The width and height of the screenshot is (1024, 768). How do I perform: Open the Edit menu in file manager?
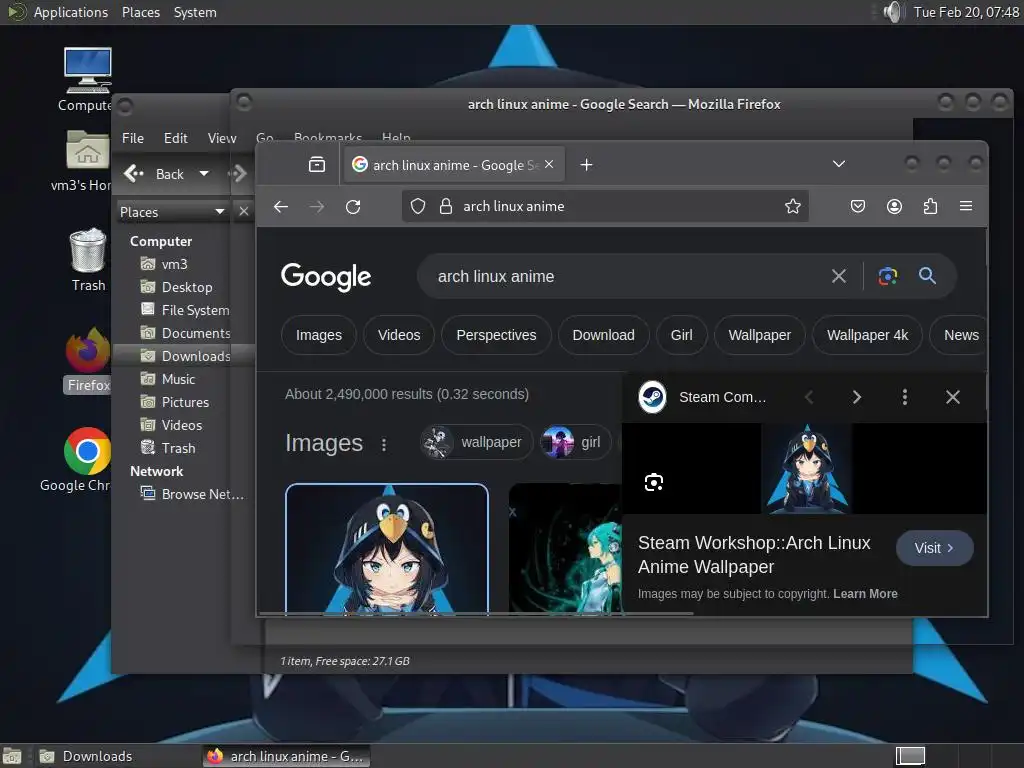[176, 138]
